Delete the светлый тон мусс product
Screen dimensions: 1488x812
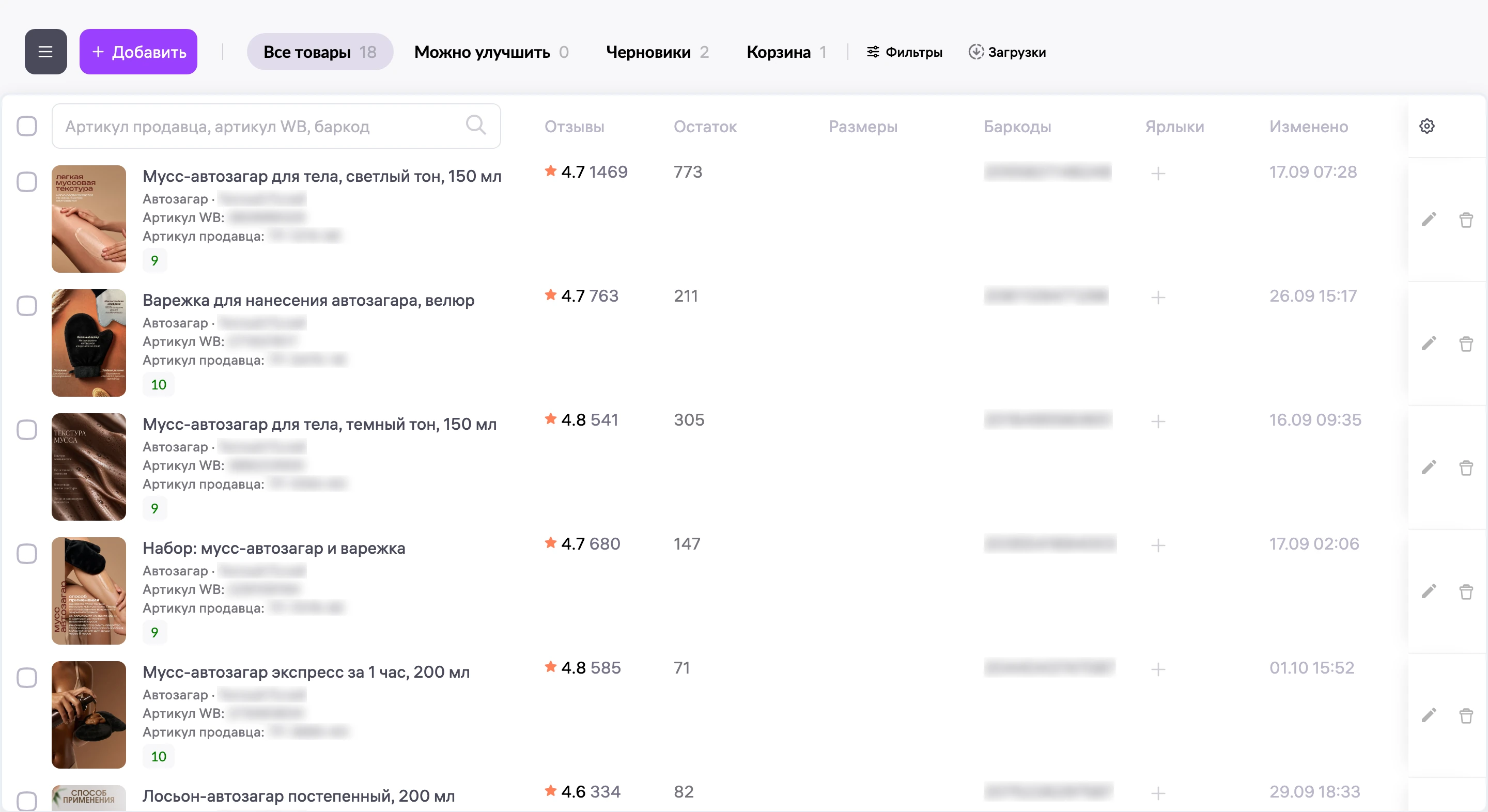tap(1466, 220)
